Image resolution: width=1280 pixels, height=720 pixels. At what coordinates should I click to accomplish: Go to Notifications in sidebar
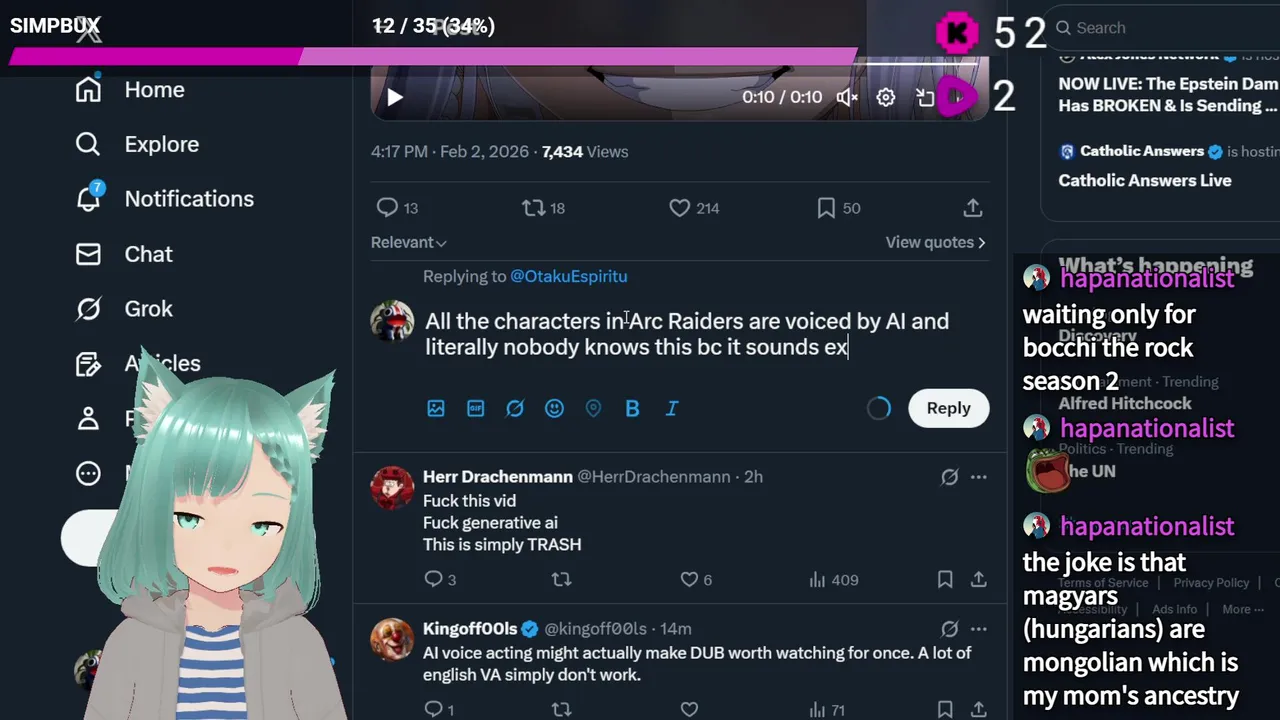tap(165, 199)
